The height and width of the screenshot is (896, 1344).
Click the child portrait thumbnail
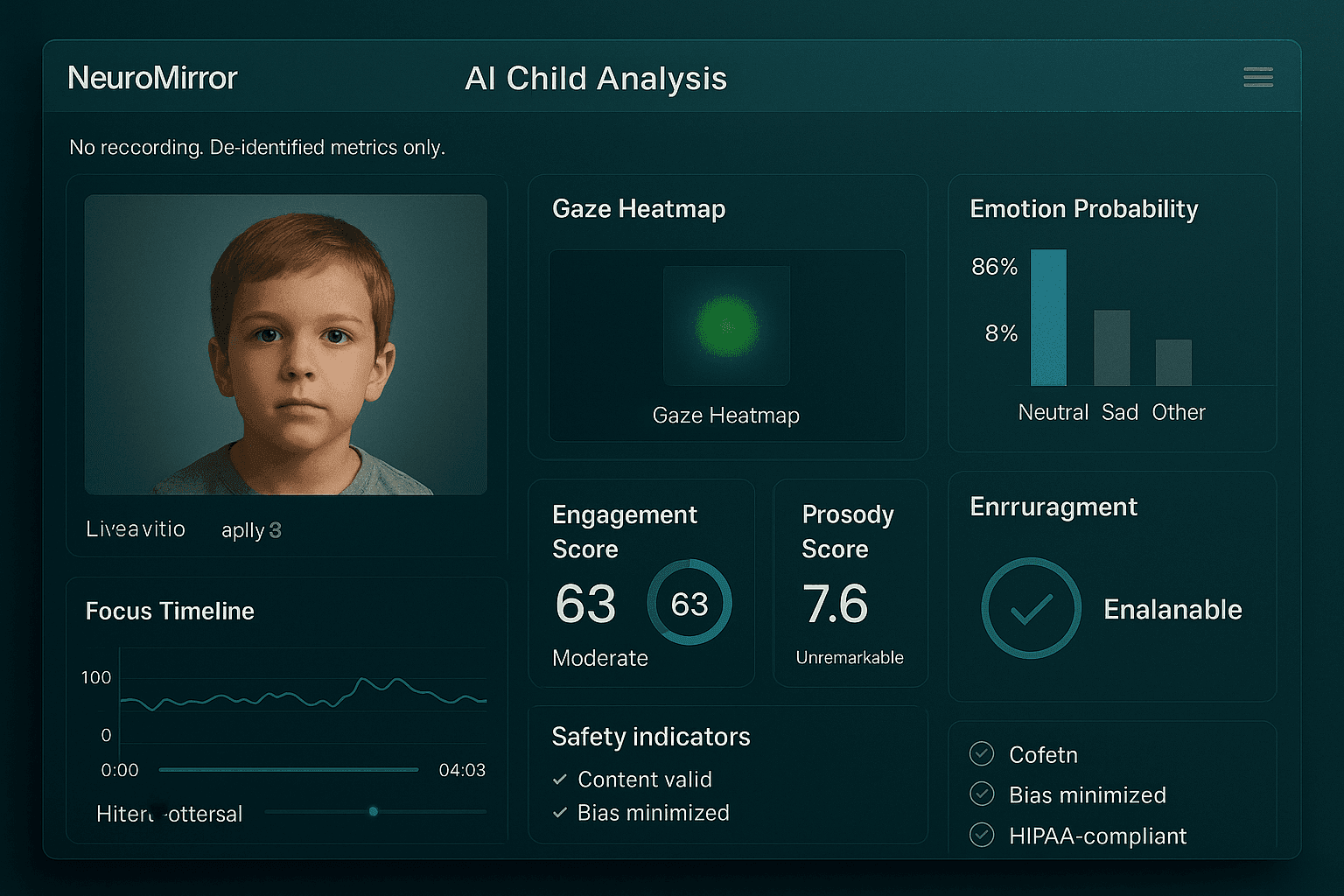[x=285, y=344]
